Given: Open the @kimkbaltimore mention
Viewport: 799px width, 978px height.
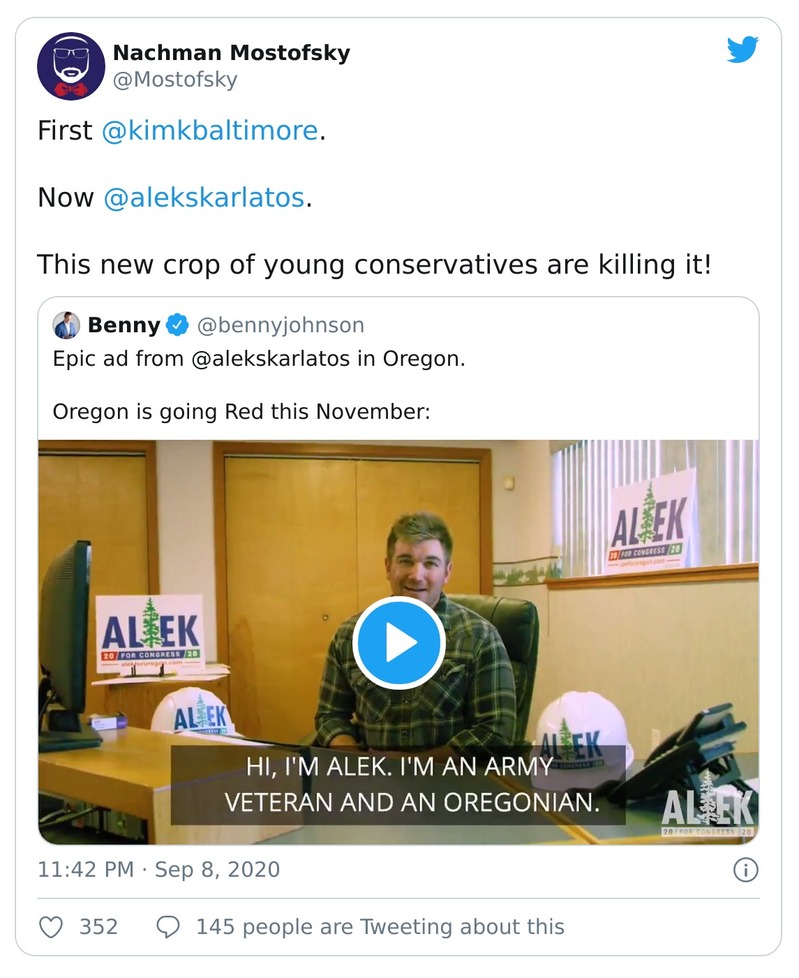Looking at the screenshot, I should click(209, 131).
